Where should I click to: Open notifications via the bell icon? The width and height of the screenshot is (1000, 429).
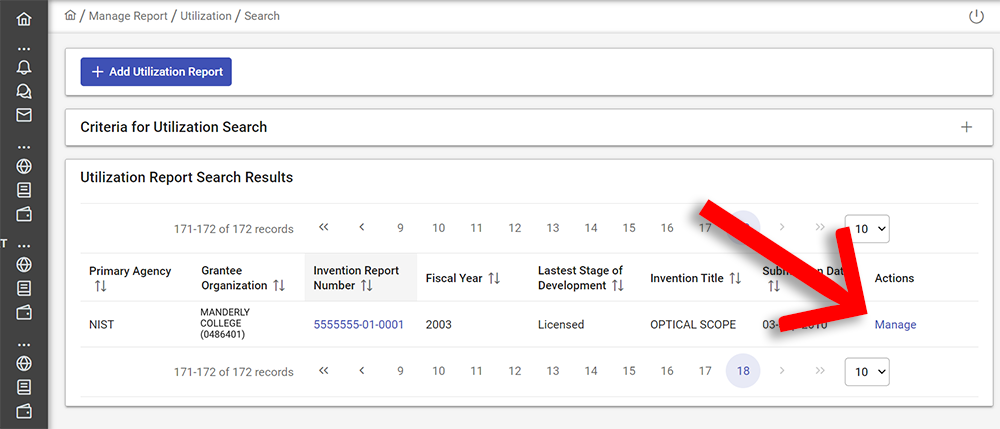[24, 68]
